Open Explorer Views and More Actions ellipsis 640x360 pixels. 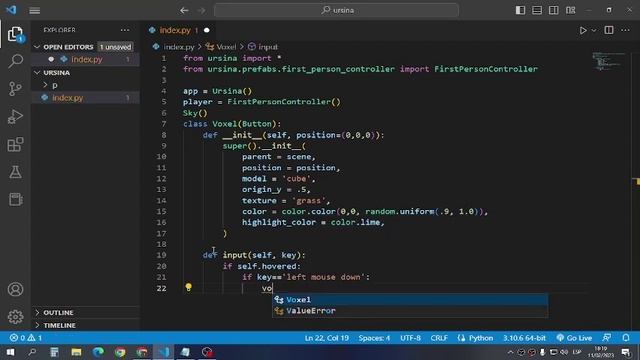(x=125, y=30)
